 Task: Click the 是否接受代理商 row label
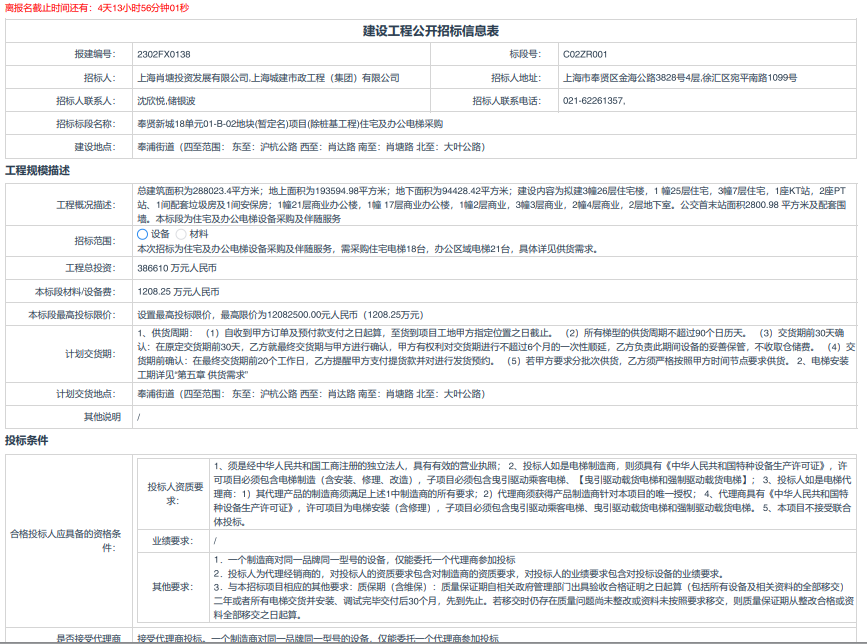point(88,638)
